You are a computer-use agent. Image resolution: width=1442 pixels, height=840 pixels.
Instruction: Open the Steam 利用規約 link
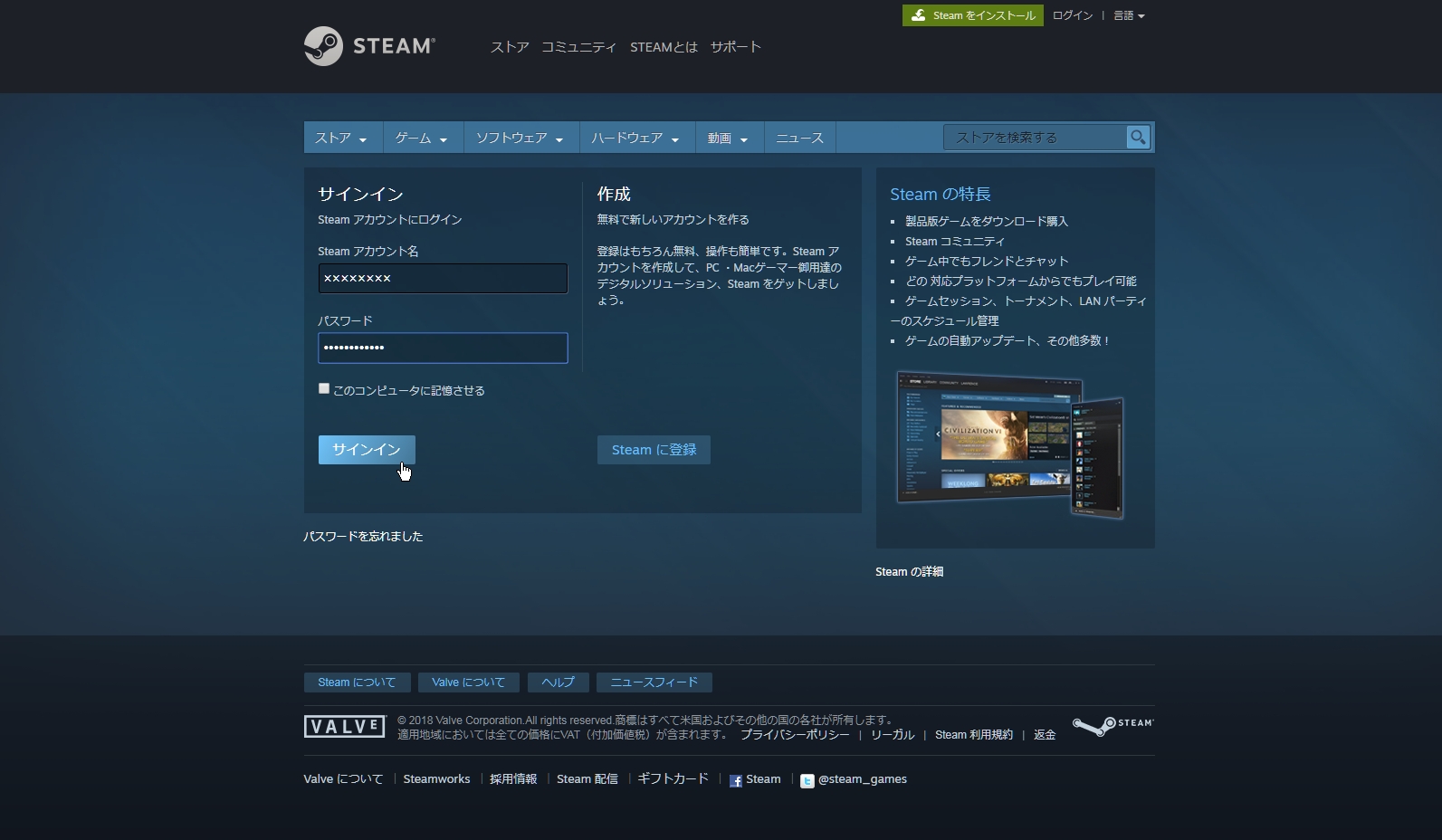(x=974, y=735)
